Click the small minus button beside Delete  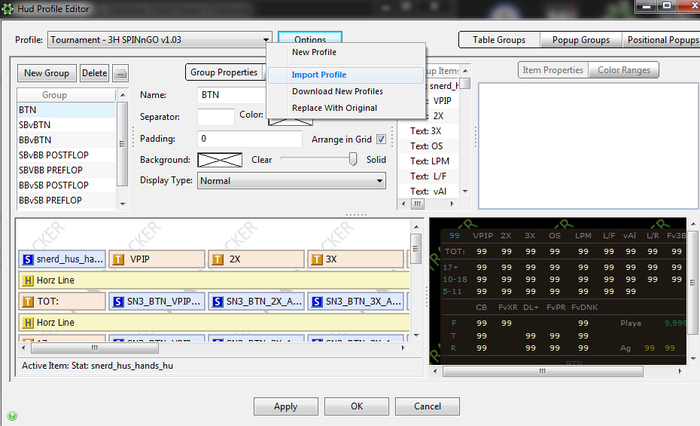point(120,73)
